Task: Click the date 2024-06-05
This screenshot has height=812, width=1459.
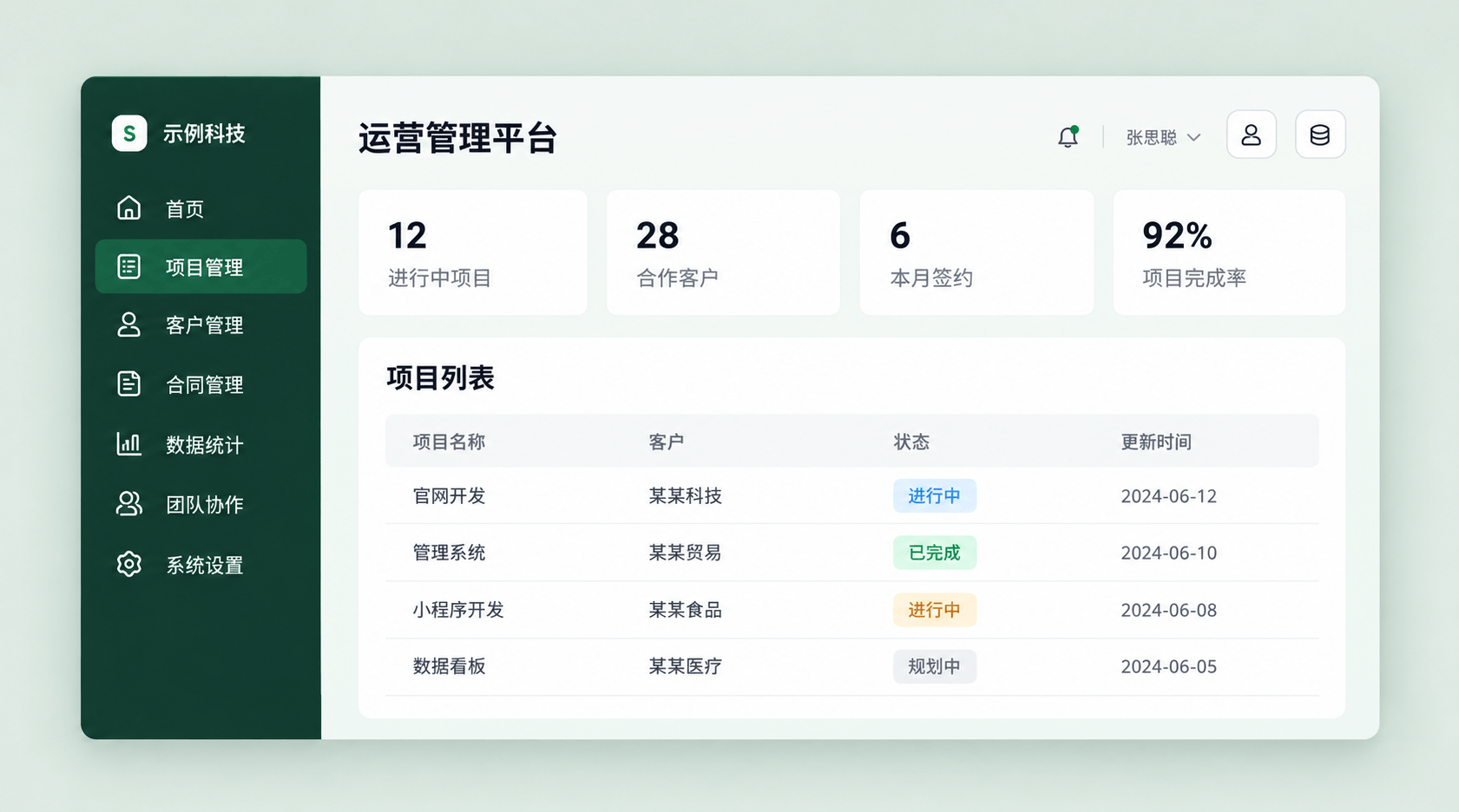Action: coord(1169,667)
